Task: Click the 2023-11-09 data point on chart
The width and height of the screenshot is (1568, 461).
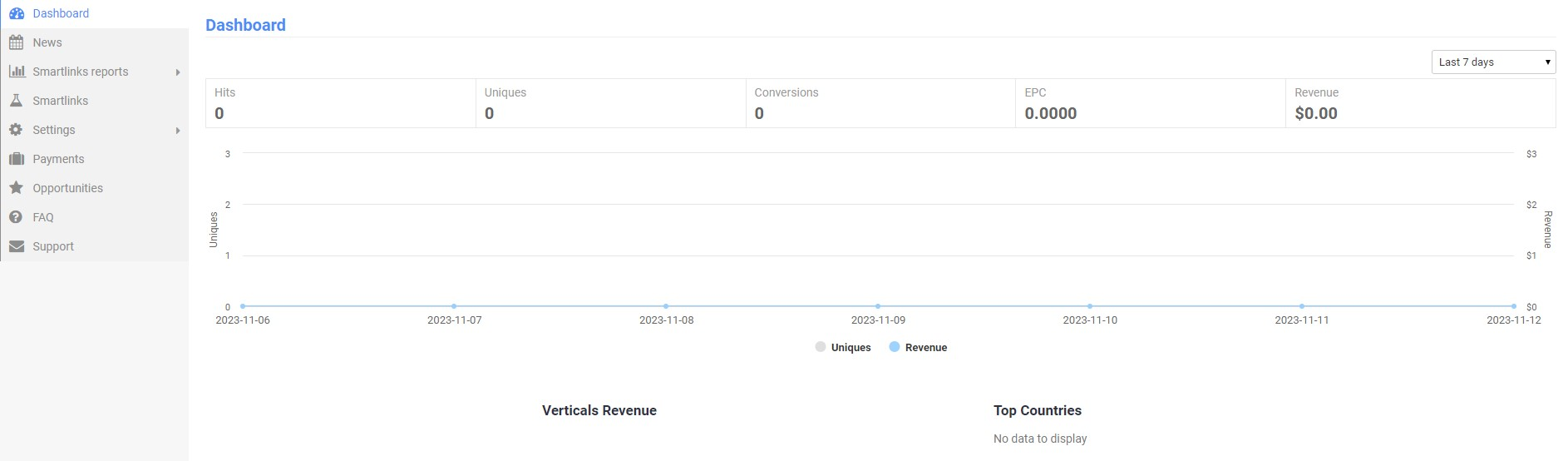Action: (x=878, y=306)
